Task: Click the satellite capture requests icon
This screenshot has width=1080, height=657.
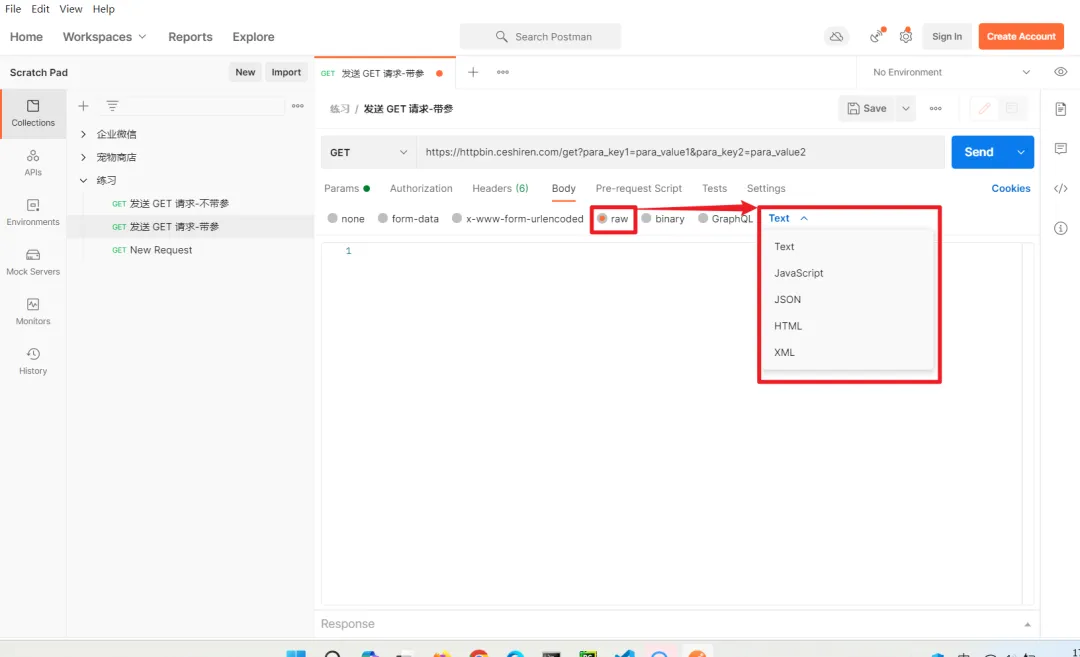Action: [x=877, y=36]
